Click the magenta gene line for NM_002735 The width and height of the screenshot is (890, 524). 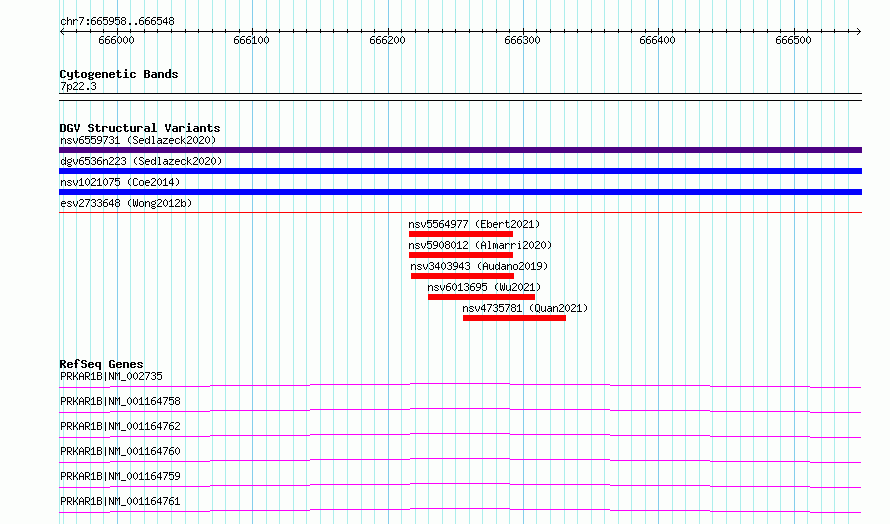click(x=460, y=384)
